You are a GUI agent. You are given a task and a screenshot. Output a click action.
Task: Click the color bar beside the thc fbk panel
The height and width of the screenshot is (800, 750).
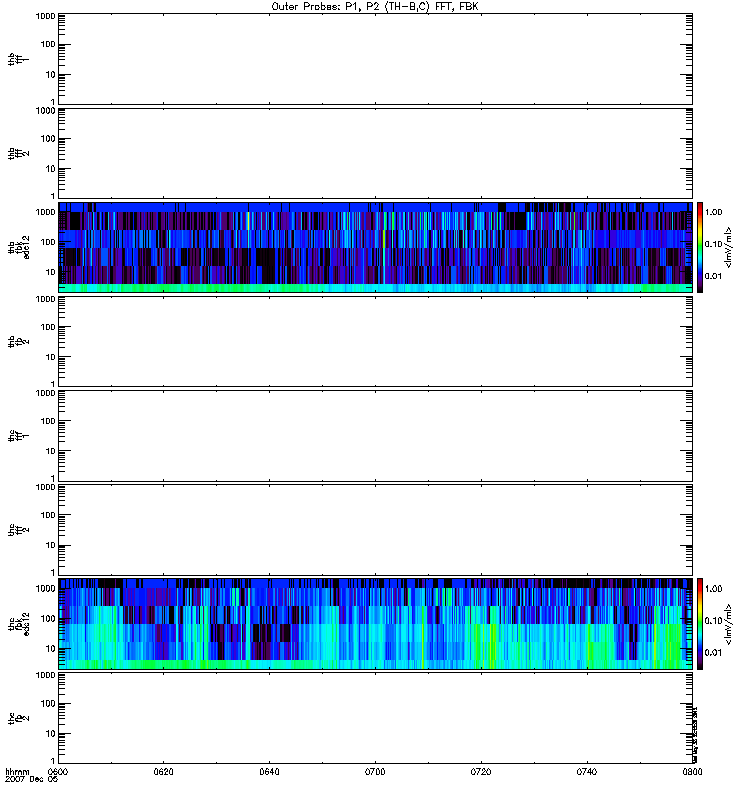700,624
